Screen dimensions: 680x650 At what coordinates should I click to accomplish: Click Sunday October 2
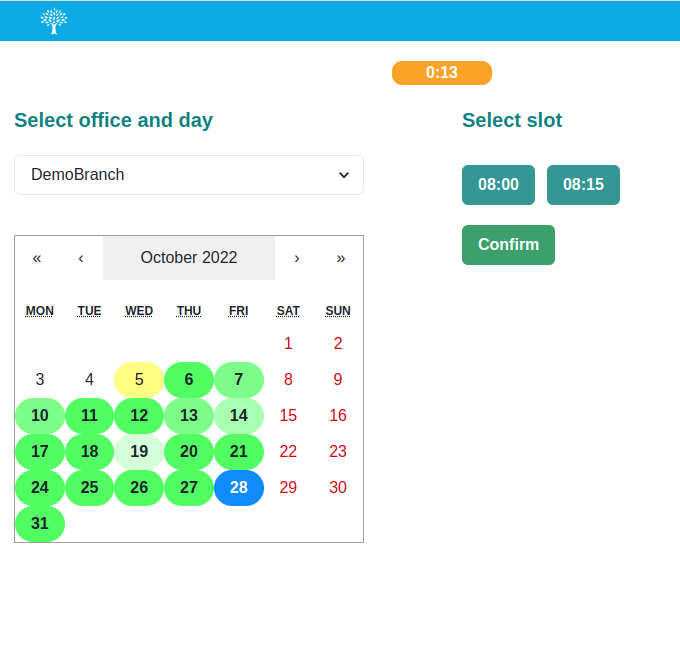click(x=338, y=343)
